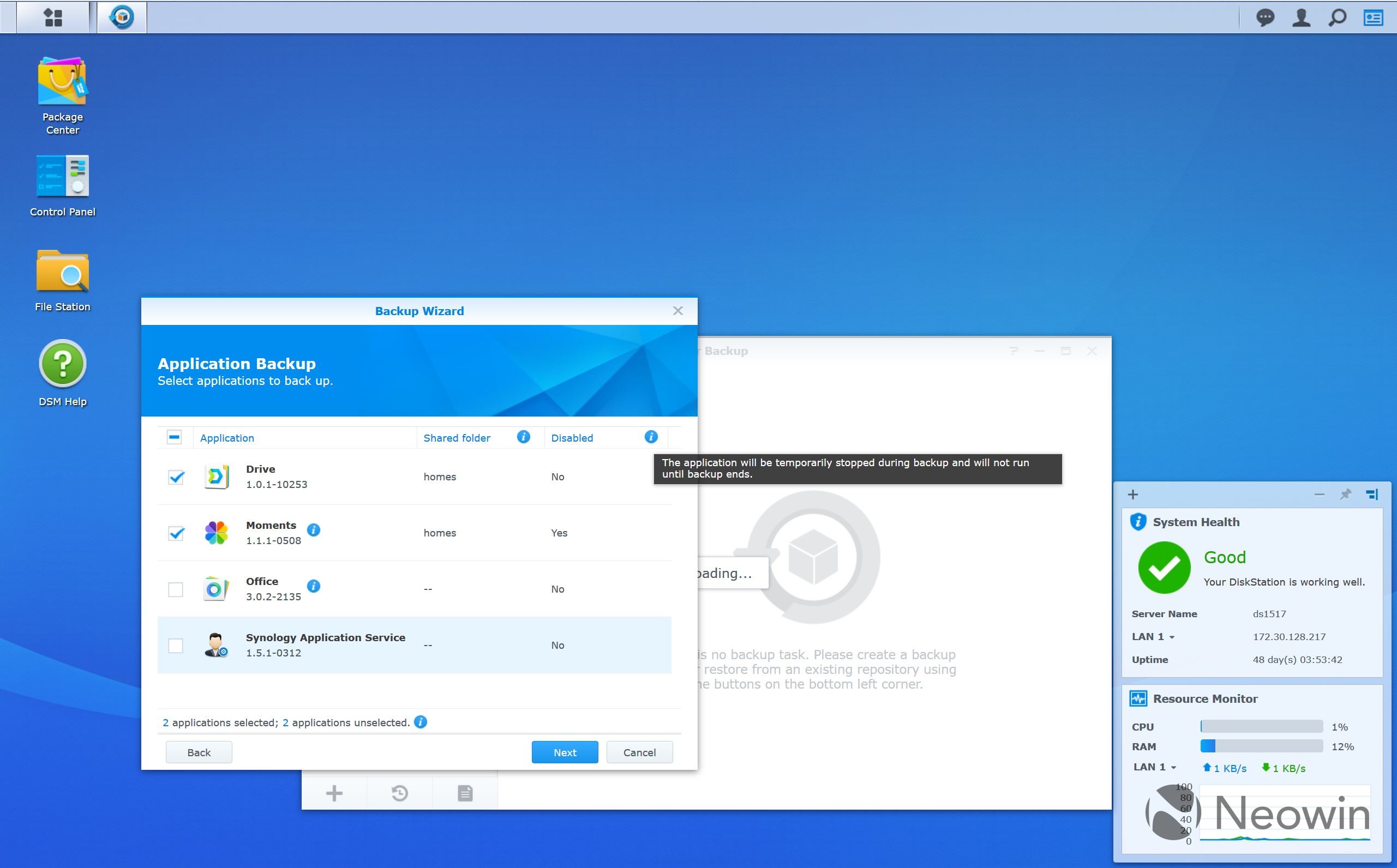Image resolution: width=1397 pixels, height=868 pixels.
Task: Click the add new backup task button
Action: click(x=335, y=792)
